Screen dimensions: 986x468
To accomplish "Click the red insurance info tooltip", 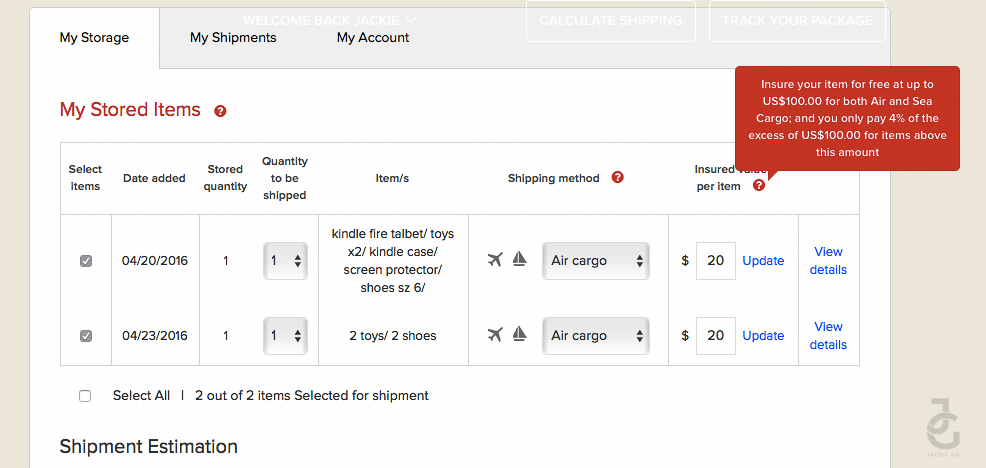I will click(x=847, y=118).
